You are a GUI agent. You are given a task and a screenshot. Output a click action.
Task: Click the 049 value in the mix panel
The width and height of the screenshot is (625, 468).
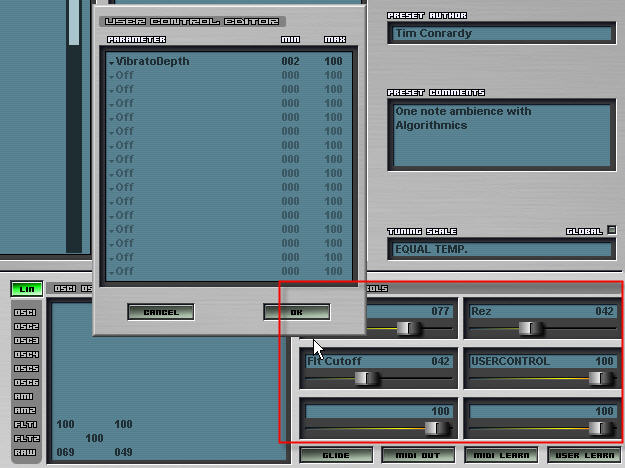(123, 452)
